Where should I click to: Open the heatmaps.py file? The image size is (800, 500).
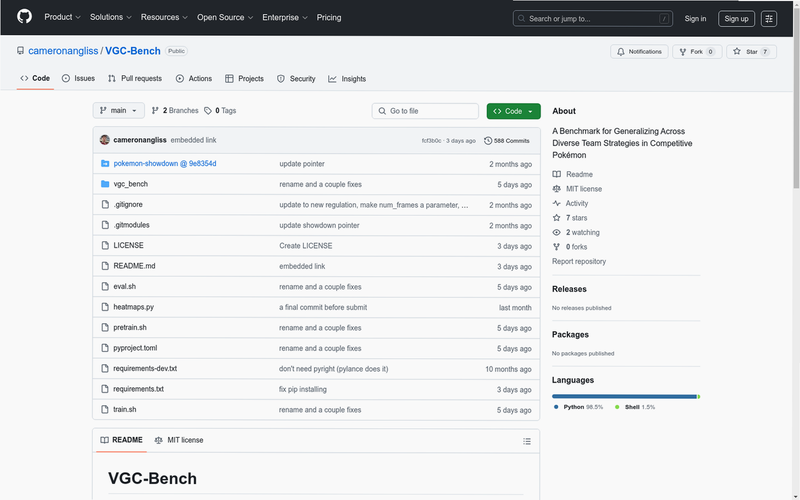click(134, 307)
